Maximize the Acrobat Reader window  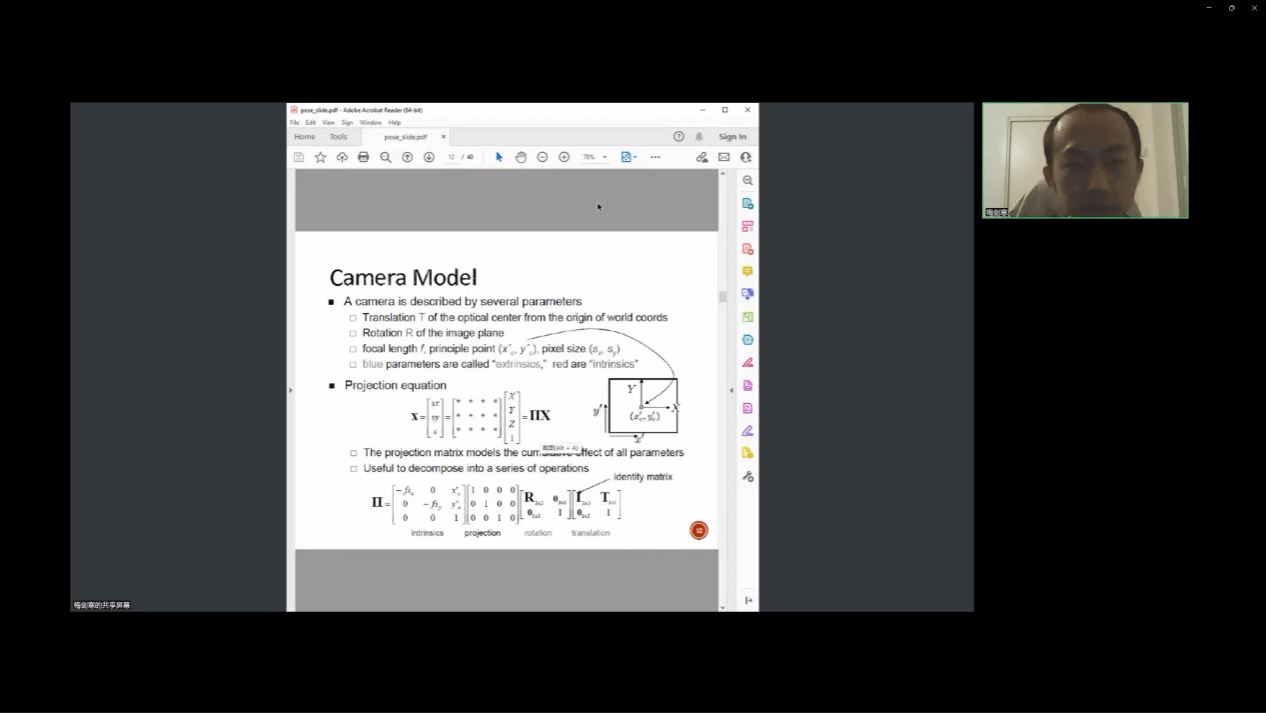[725, 110]
